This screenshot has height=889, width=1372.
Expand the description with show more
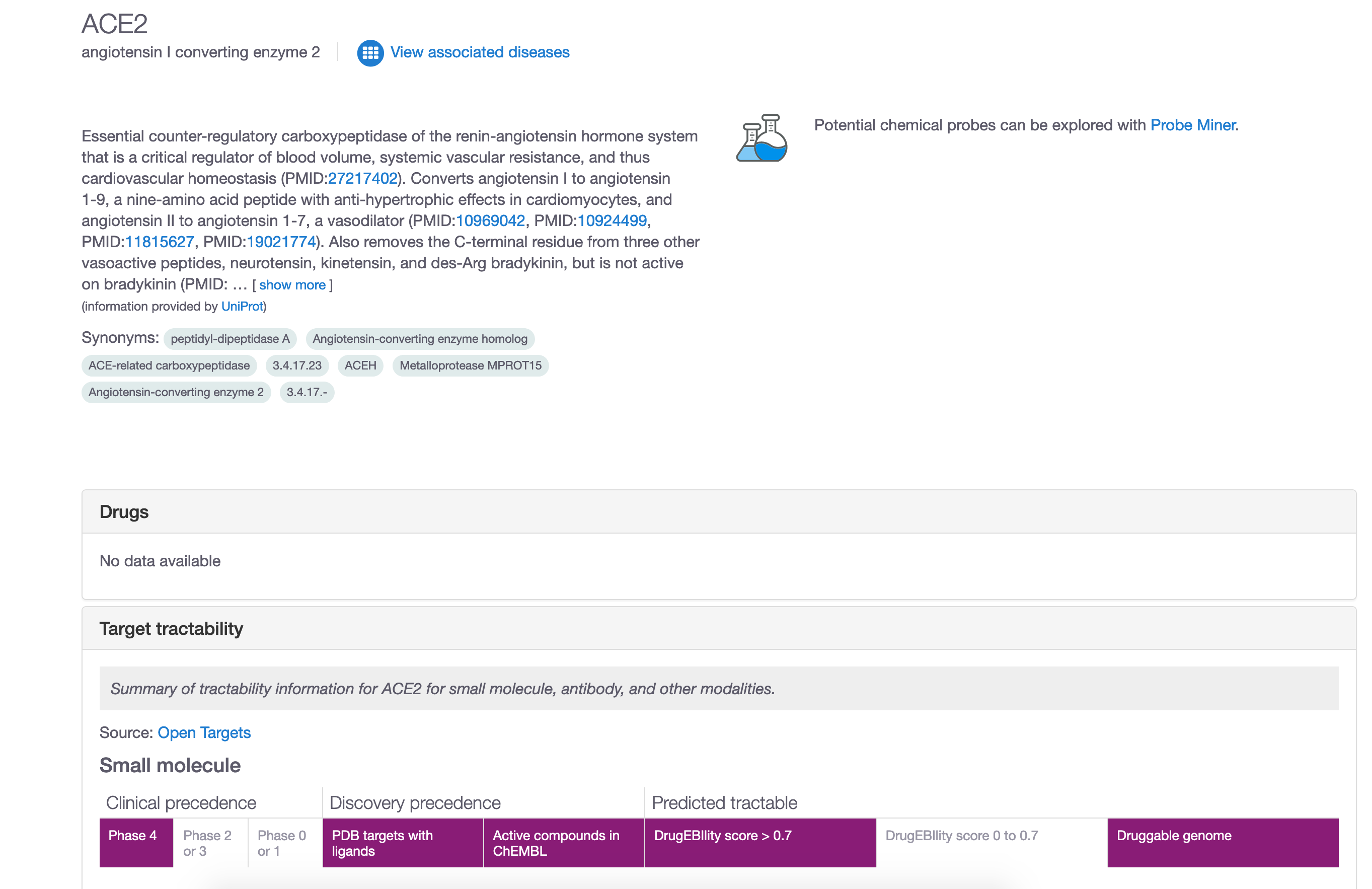292,284
